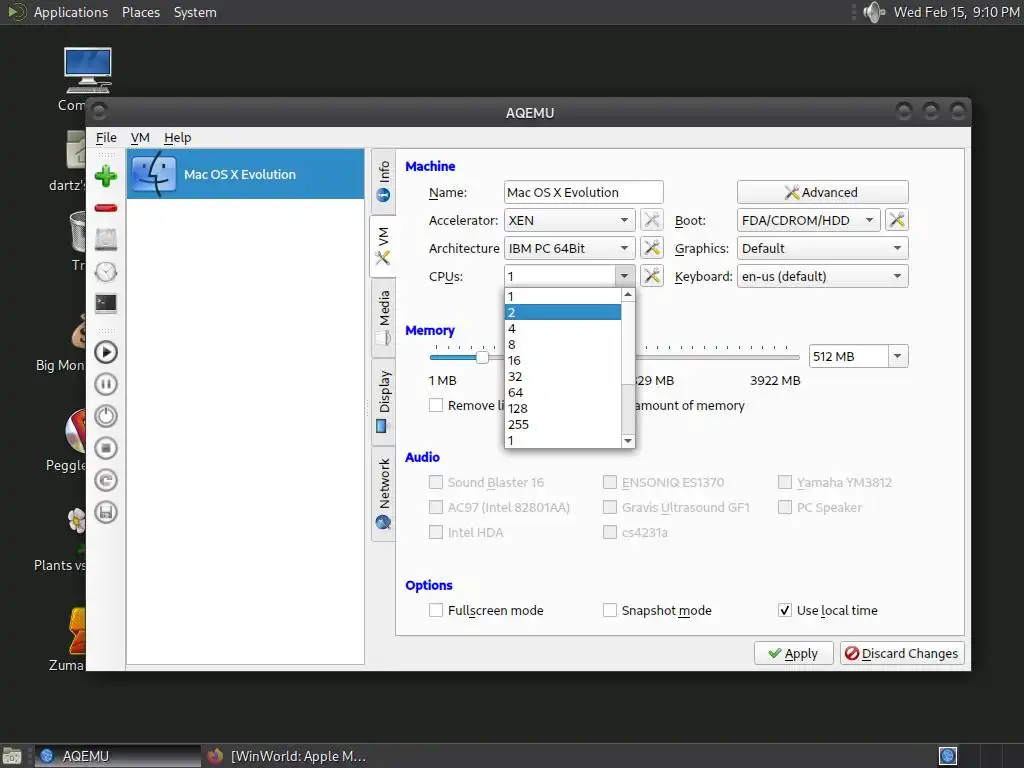The width and height of the screenshot is (1024, 768).
Task: Click the memory slider handle
Action: pyautogui.click(x=482, y=357)
